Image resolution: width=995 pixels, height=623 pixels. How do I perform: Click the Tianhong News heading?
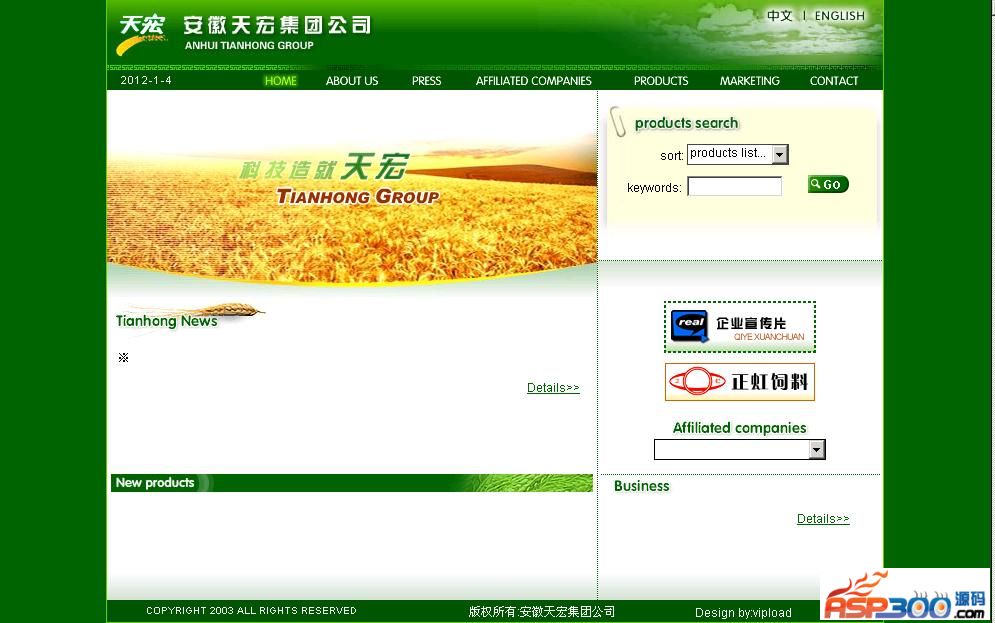point(166,321)
